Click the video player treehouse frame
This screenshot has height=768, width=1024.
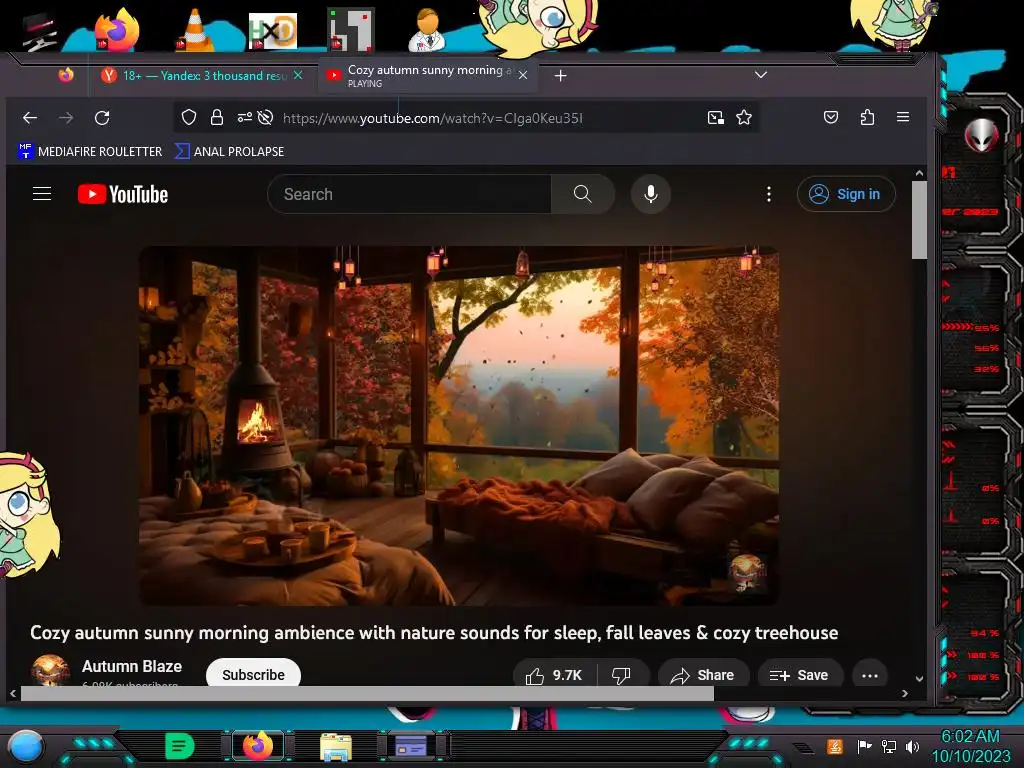(x=458, y=426)
